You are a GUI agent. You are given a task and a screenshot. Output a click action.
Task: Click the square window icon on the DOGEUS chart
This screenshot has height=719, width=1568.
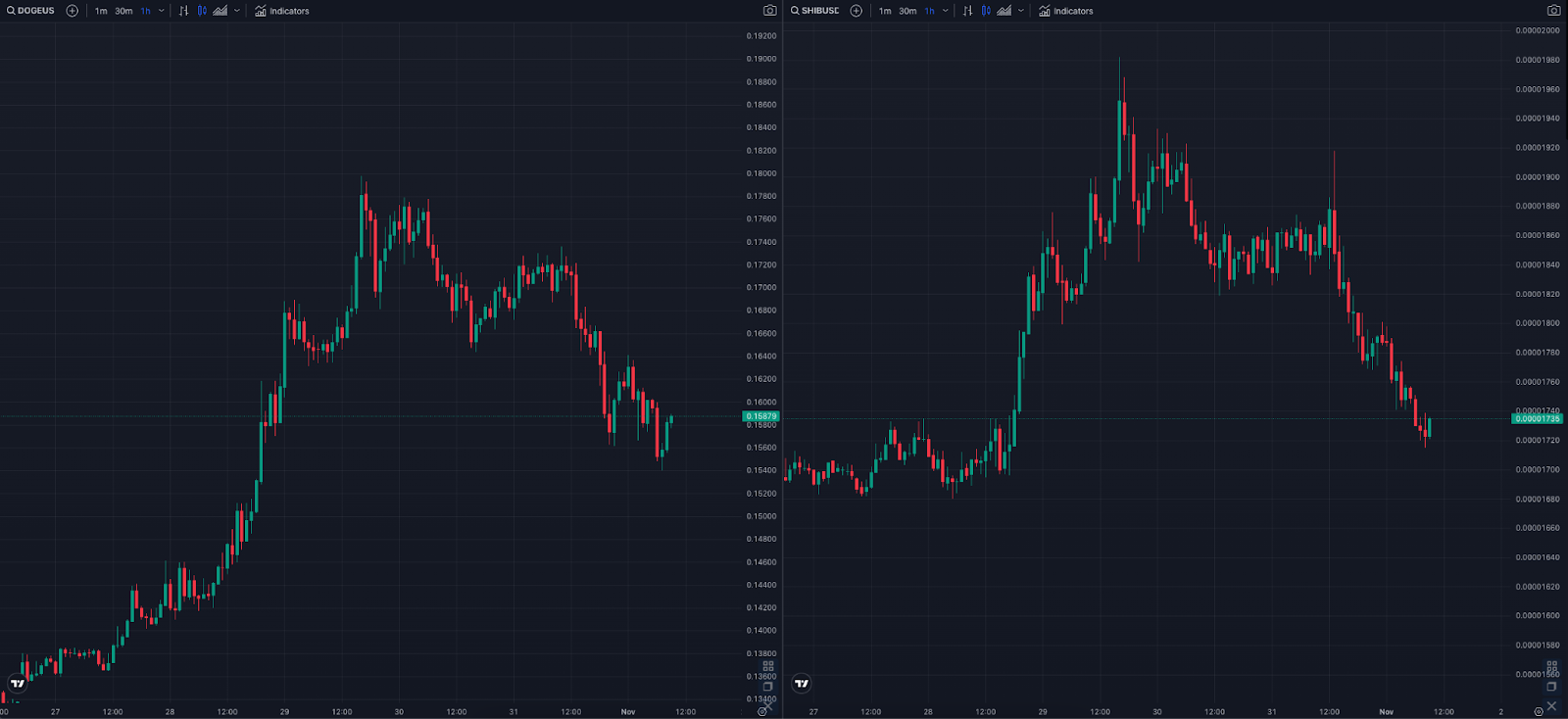point(768,687)
